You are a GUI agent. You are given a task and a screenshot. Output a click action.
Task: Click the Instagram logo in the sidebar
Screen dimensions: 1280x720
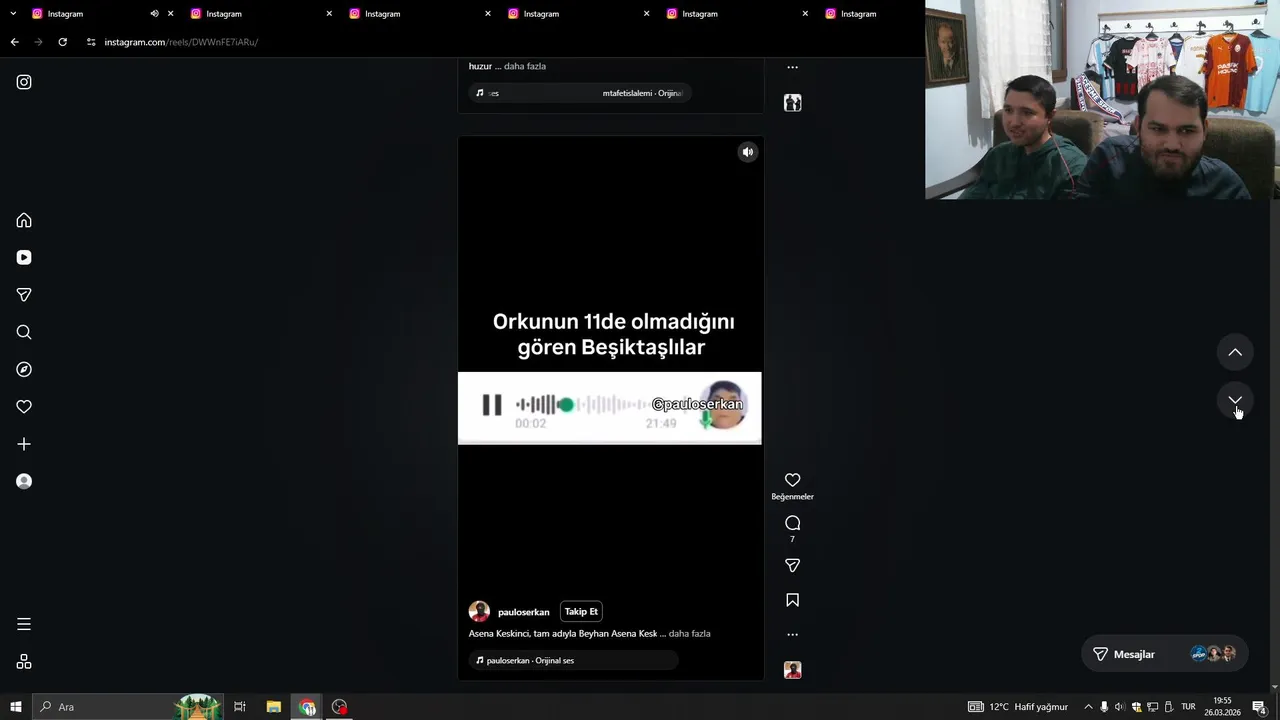click(x=24, y=82)
